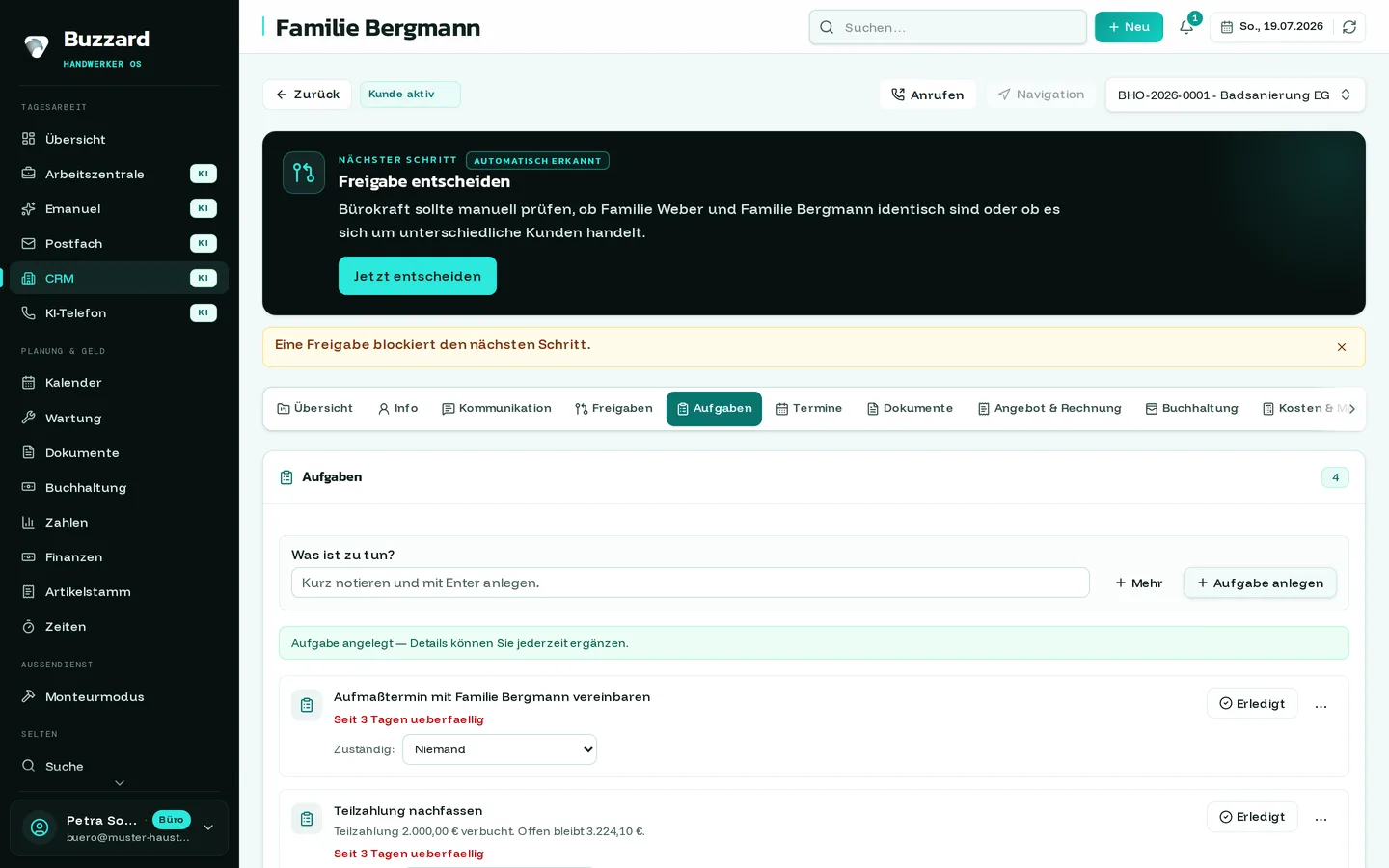Open the notifications bell

pyautogui.click(x=1186, y=27)
